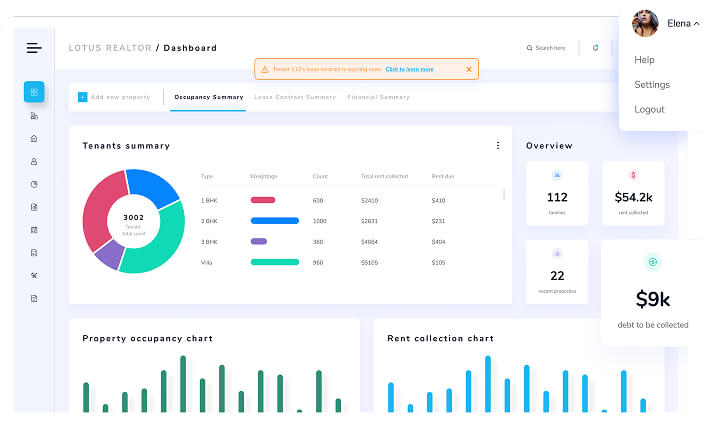This screenshot has height=424, width=712.
Task: Select the highlighted dashboard grid icon
Action: click(x=34, y=92)
